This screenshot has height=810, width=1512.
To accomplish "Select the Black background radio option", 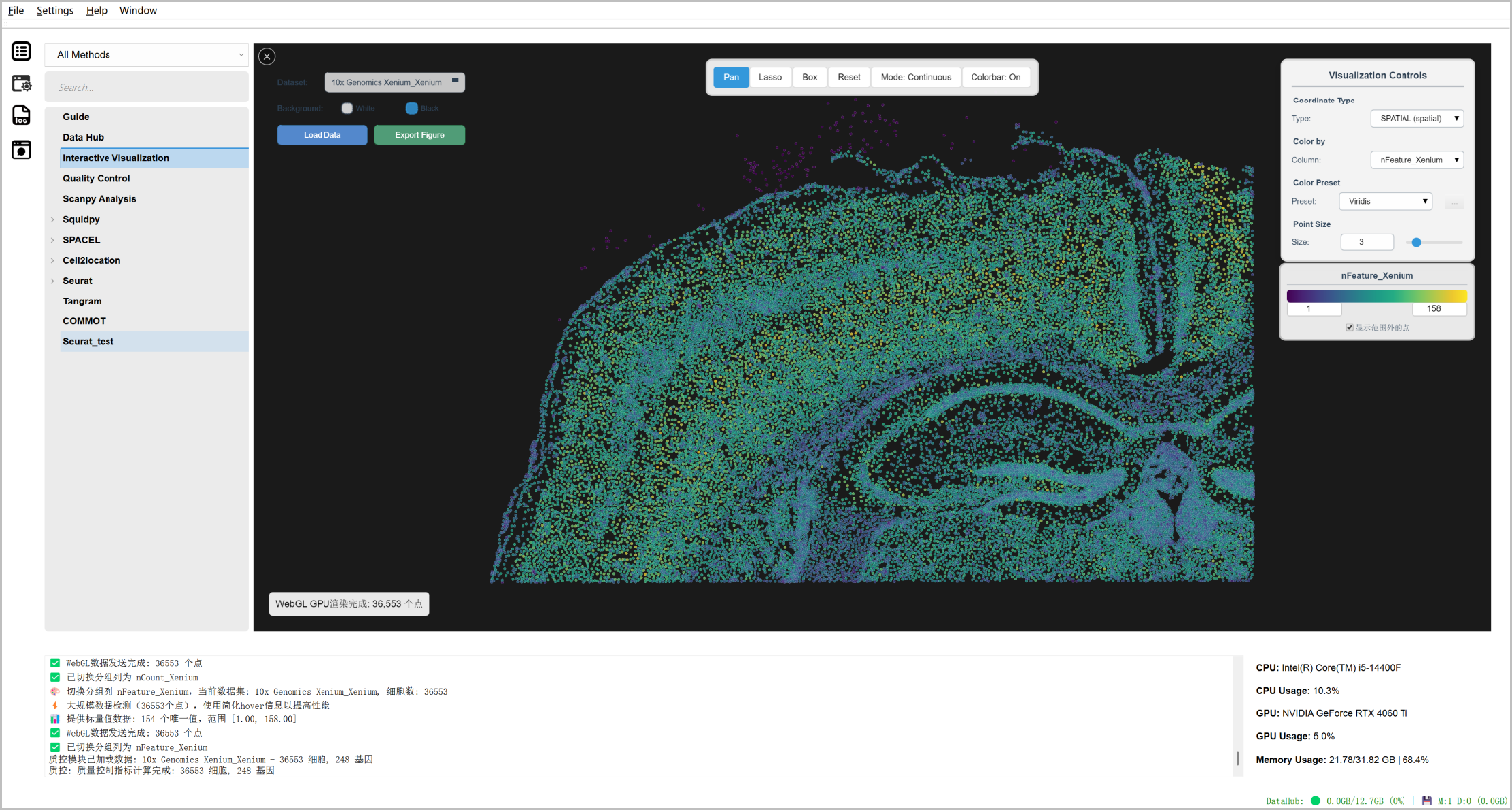I will pyautogui.click(x=411, y=108).
